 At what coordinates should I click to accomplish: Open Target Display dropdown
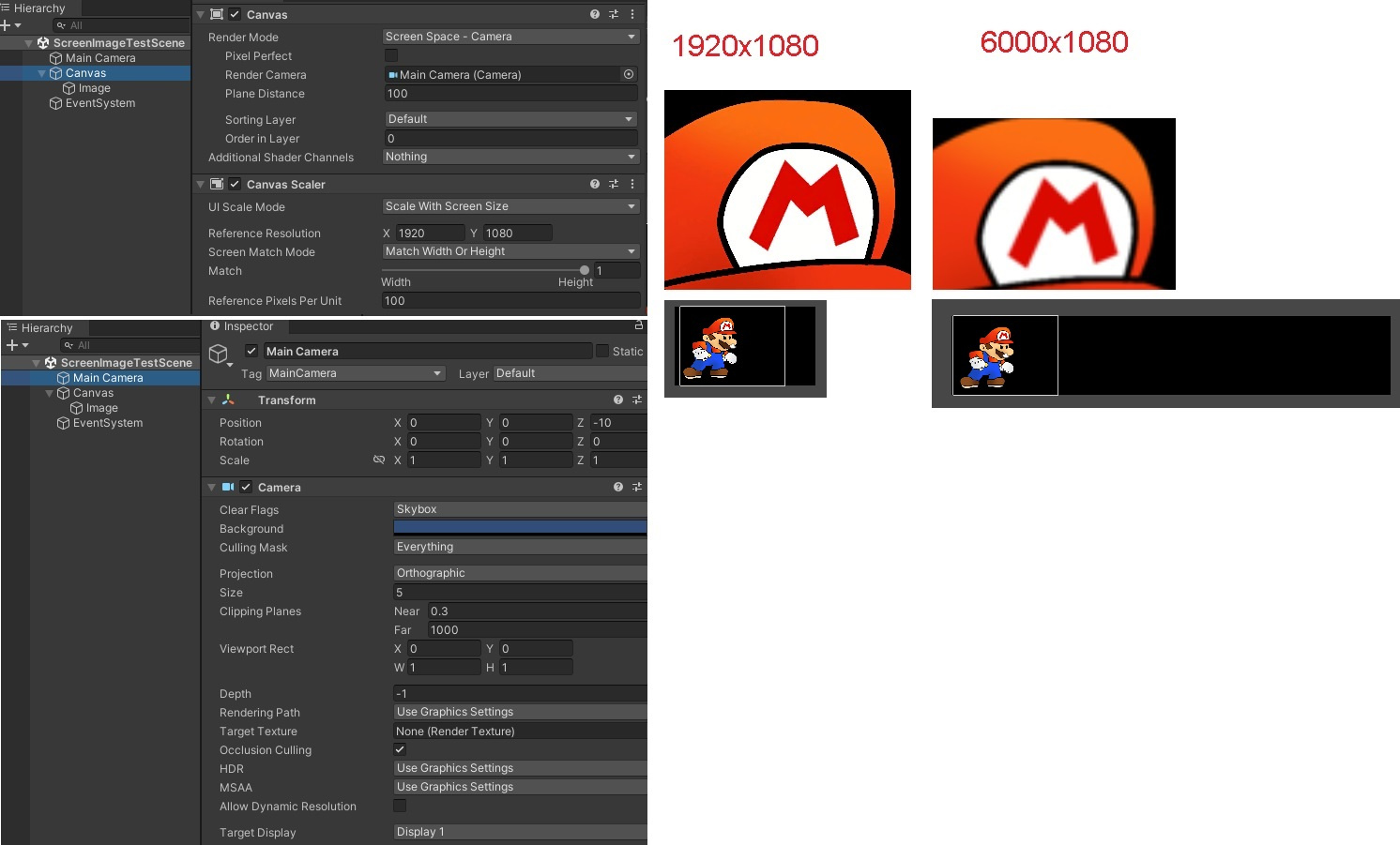(x=520, y=832)
